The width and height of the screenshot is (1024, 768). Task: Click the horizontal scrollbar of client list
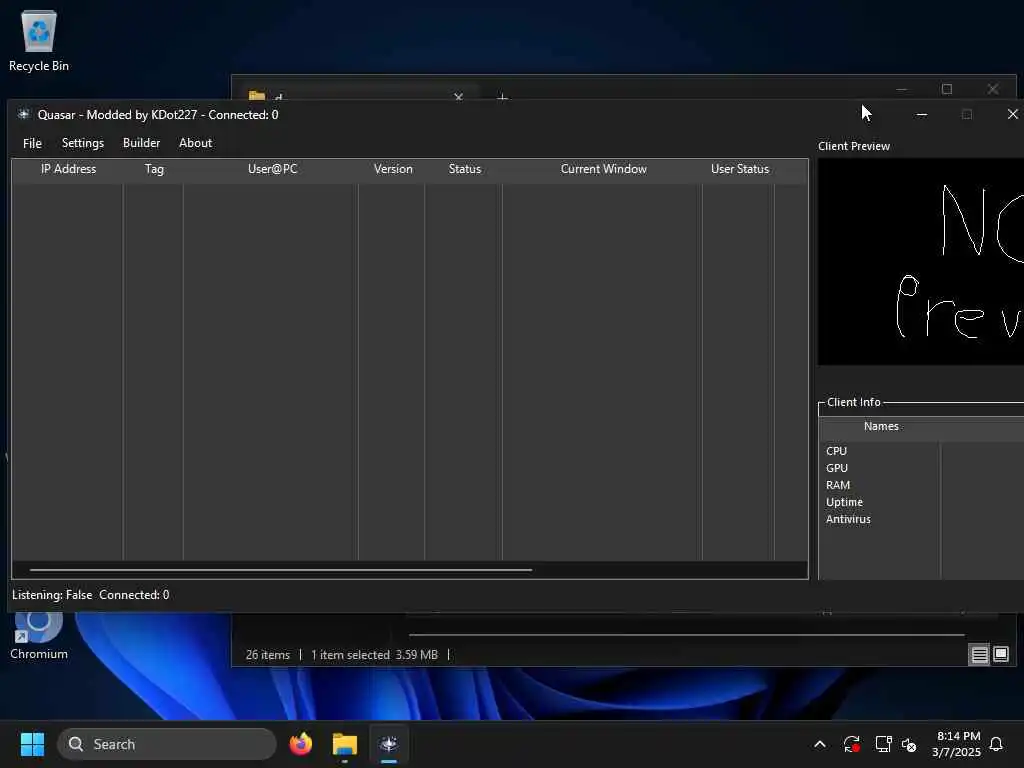281,570
